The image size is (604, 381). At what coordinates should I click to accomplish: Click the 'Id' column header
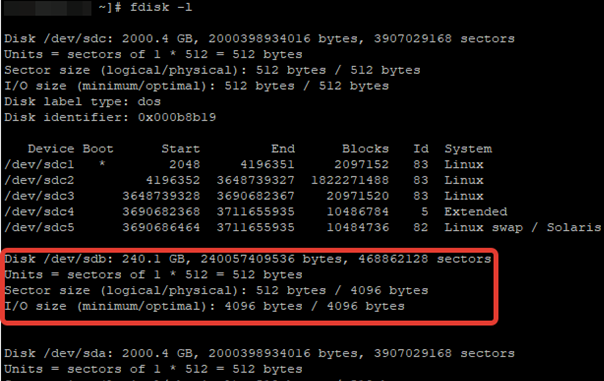[421, 149]
